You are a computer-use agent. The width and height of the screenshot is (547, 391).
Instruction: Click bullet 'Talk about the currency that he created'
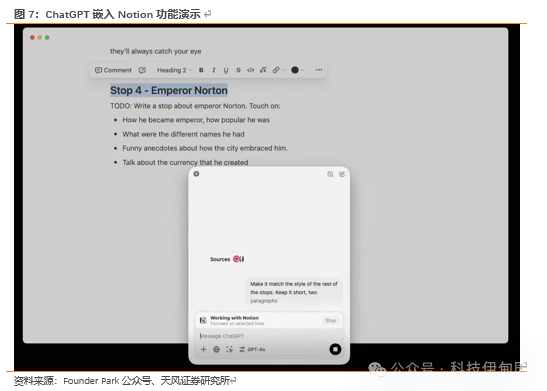click(185, 162)
